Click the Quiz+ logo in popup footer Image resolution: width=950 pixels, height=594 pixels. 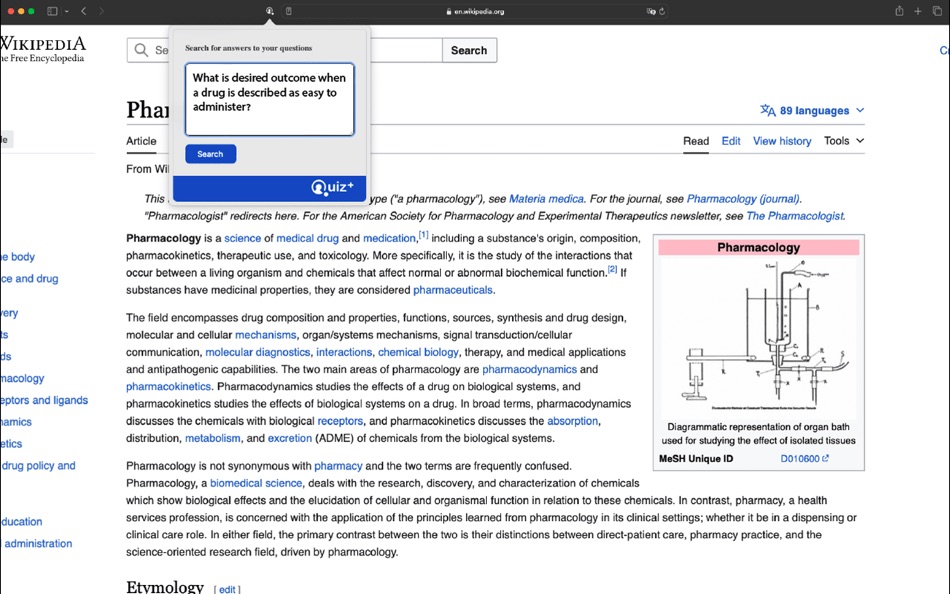pos(332,187)
